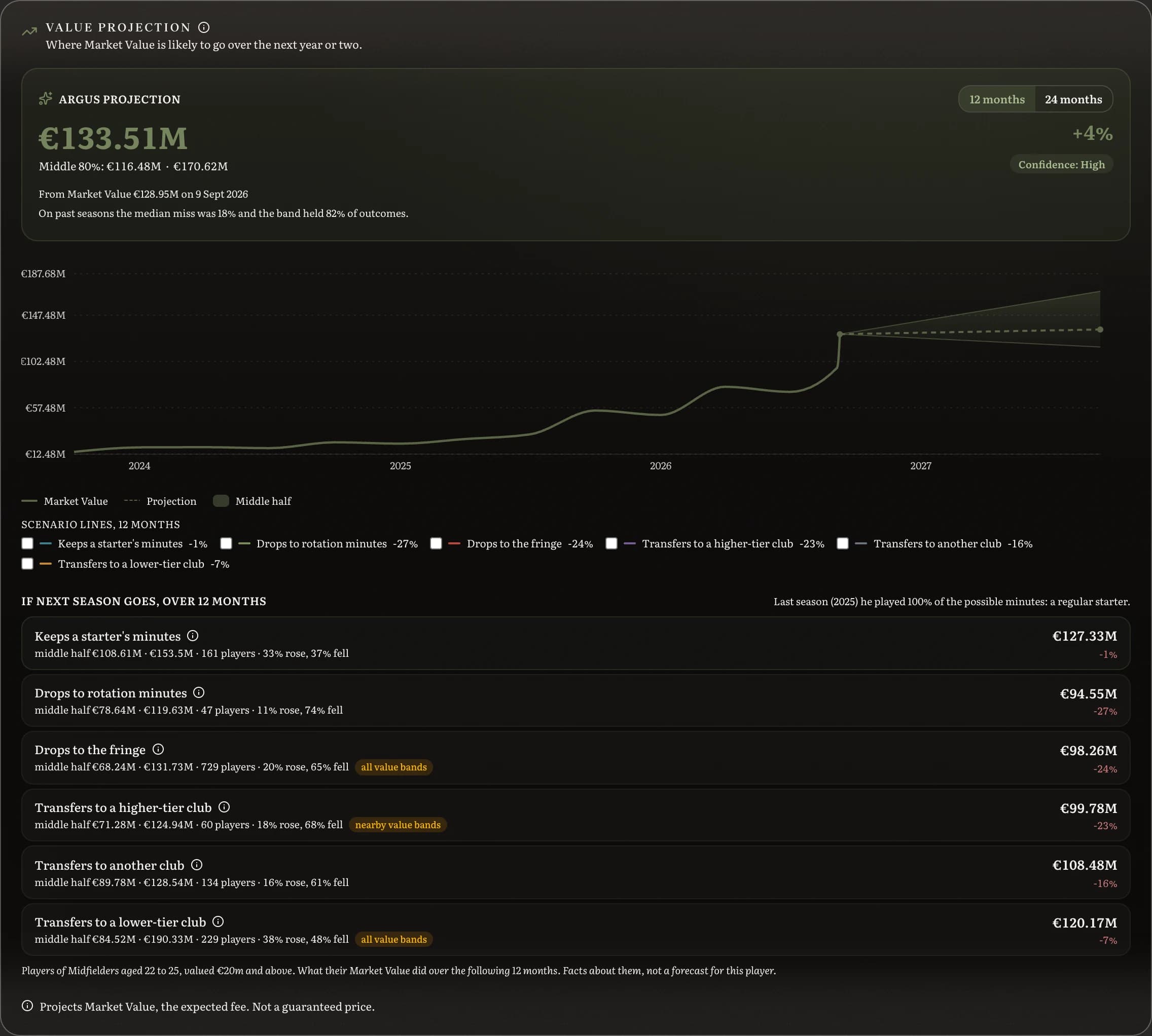This screenshot has width=1152, height=1036.
Task: Open the Value Projection info icon
Action: 204,27
